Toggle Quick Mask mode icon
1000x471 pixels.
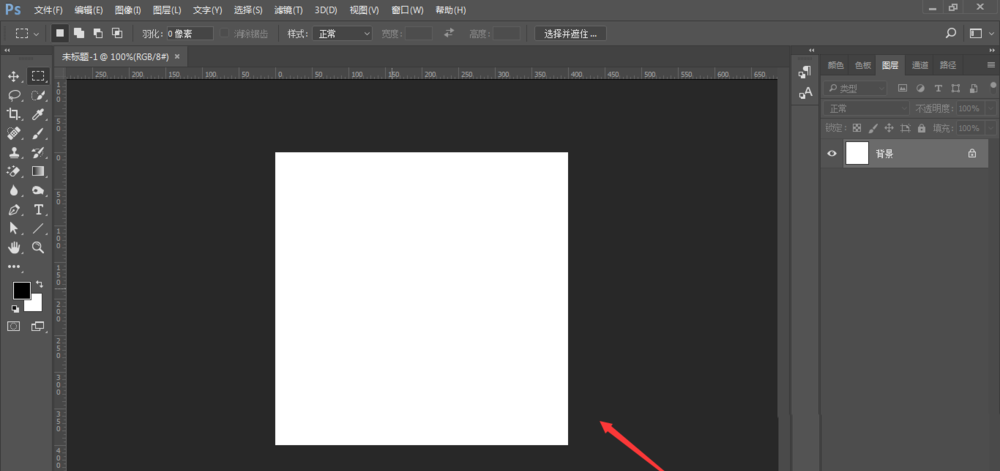tap(14, 326)
